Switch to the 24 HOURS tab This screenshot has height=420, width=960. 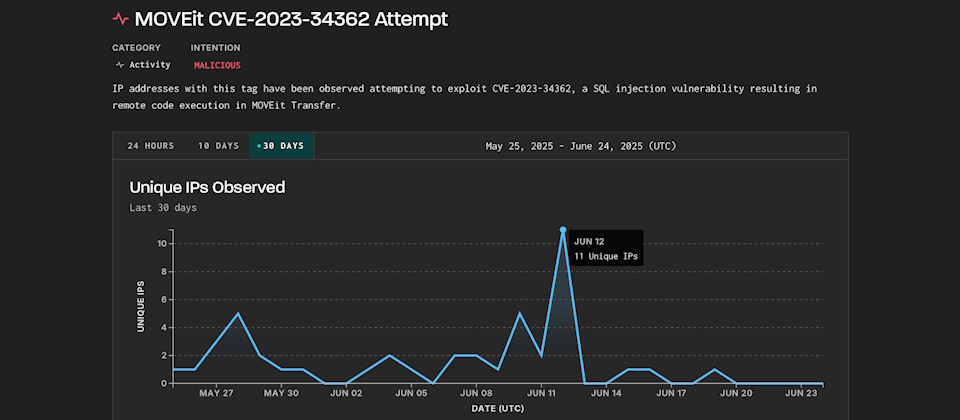coord(151,146)
